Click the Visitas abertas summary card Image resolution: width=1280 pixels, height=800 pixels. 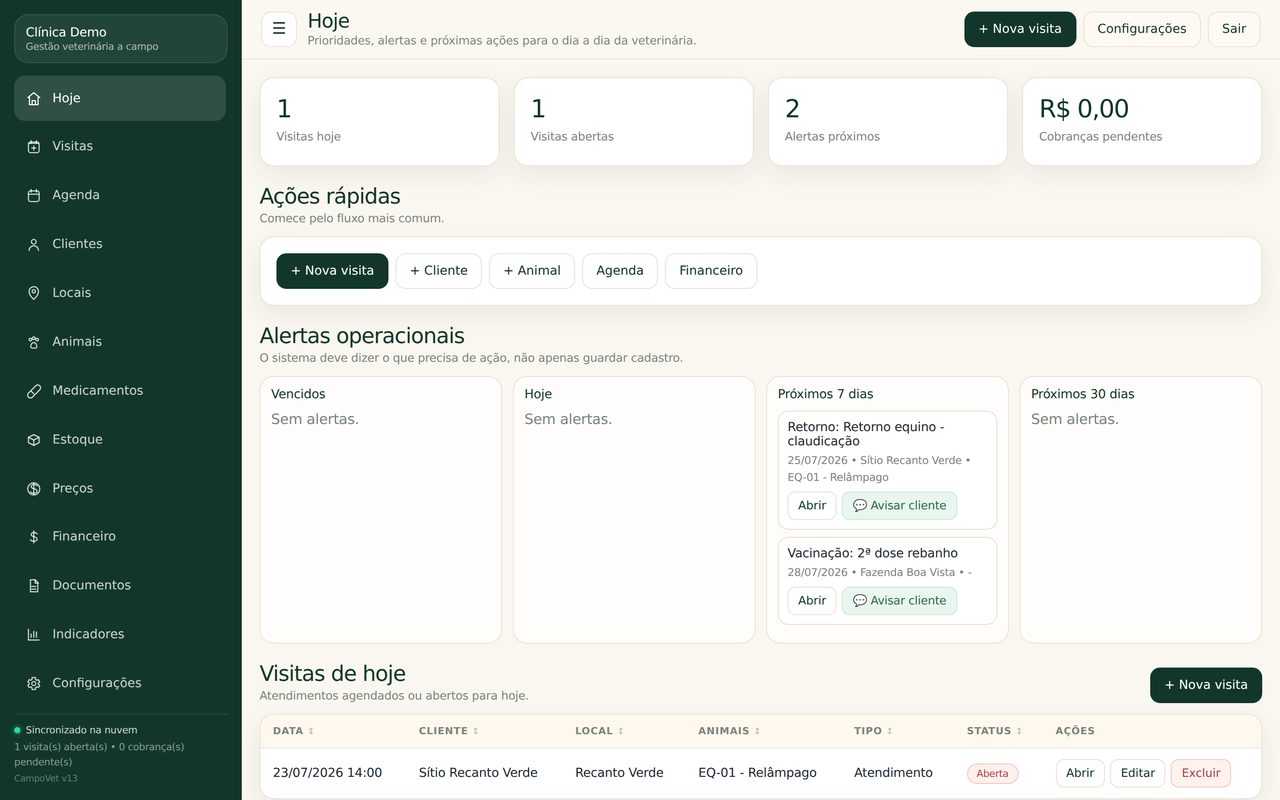coord(633,122)
